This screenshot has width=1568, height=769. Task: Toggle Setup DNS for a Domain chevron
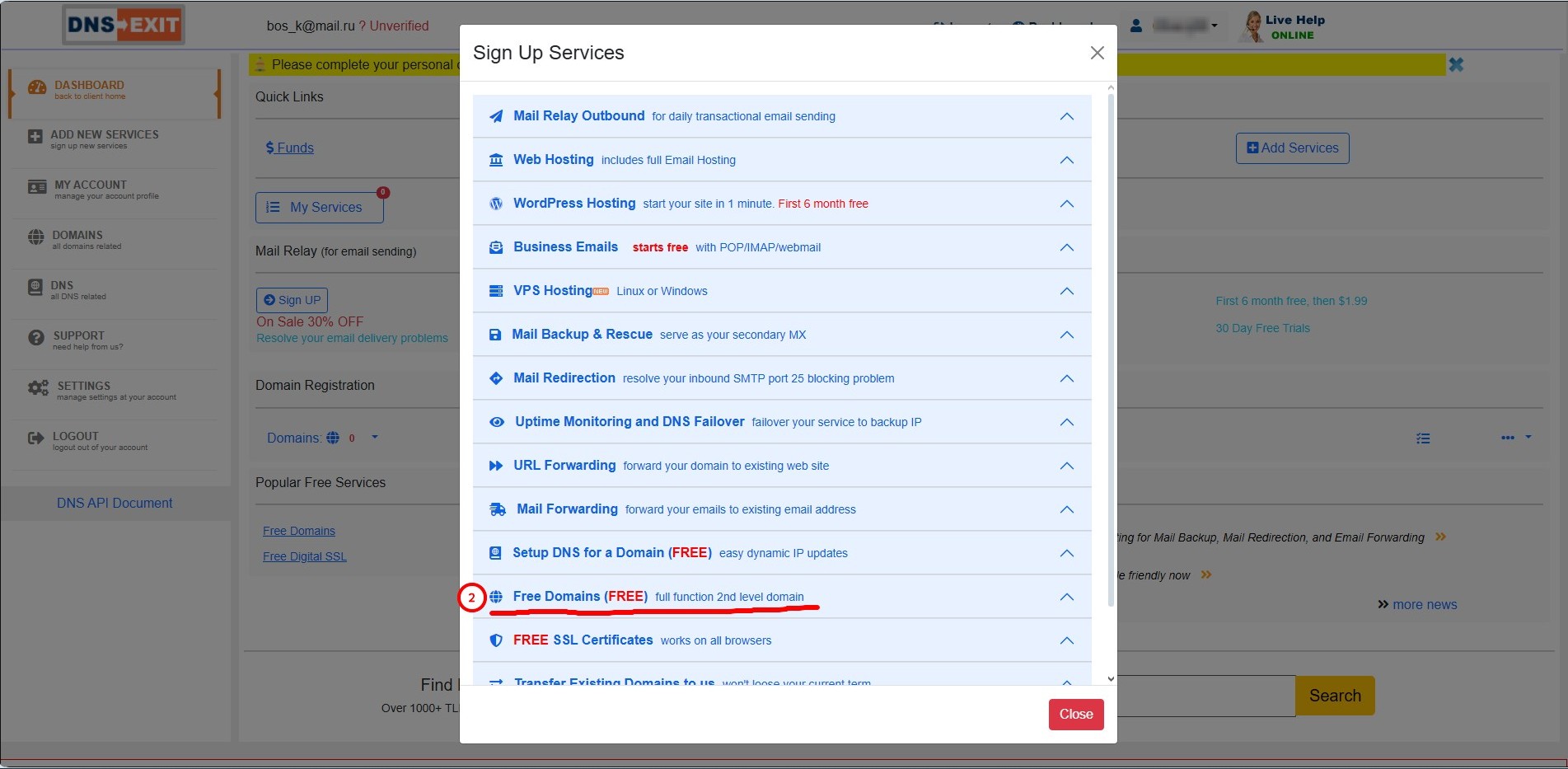coord(1066,553)
